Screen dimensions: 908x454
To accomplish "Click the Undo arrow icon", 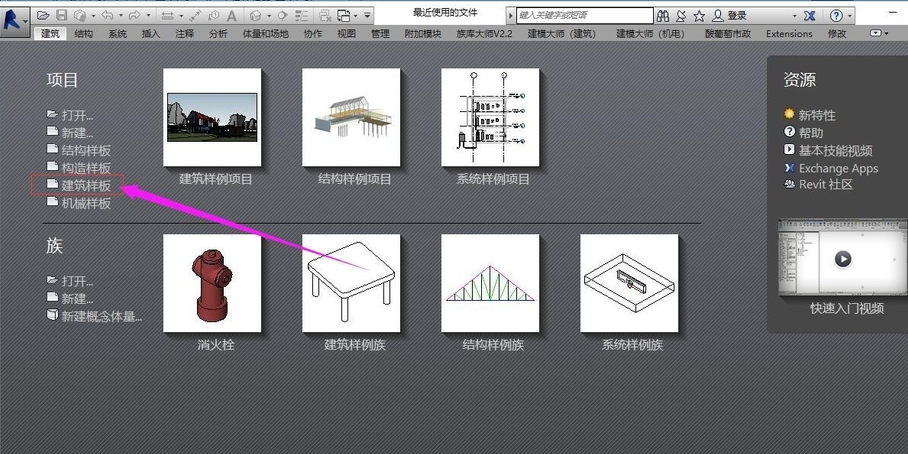I will pyautogui.click(x=107, y=15).
